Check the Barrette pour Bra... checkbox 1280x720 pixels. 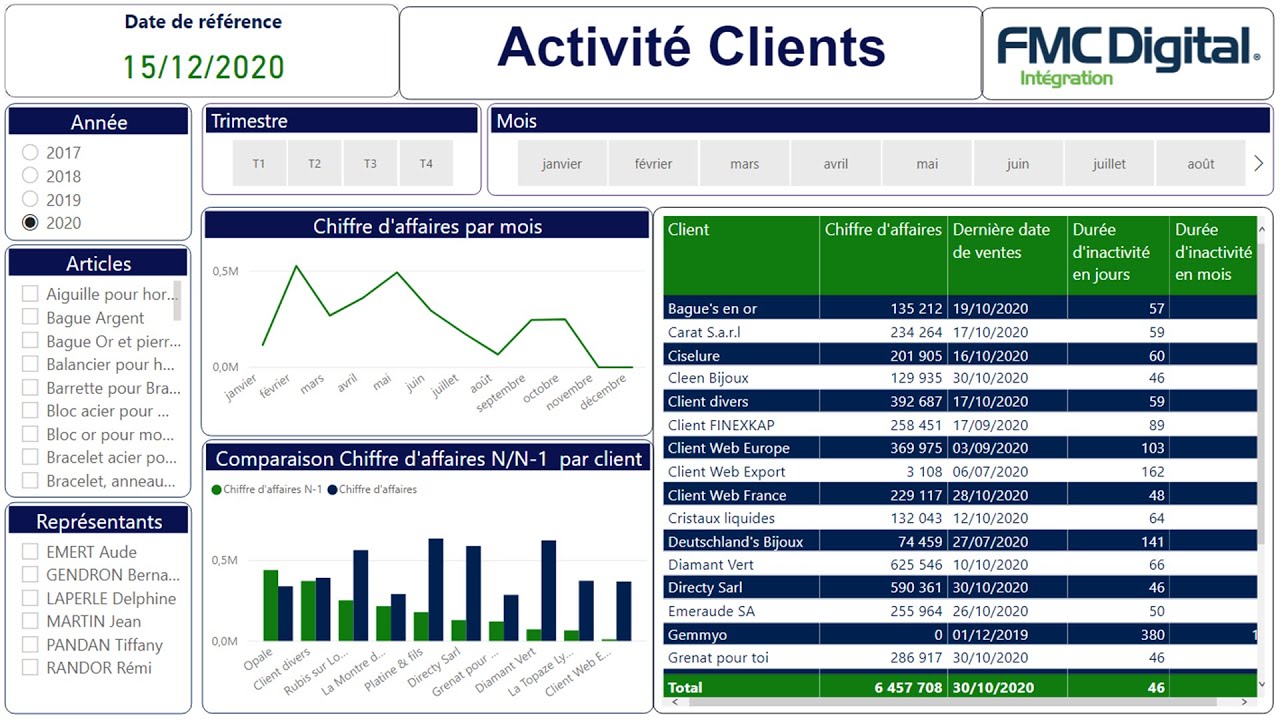tap(30, 388)
